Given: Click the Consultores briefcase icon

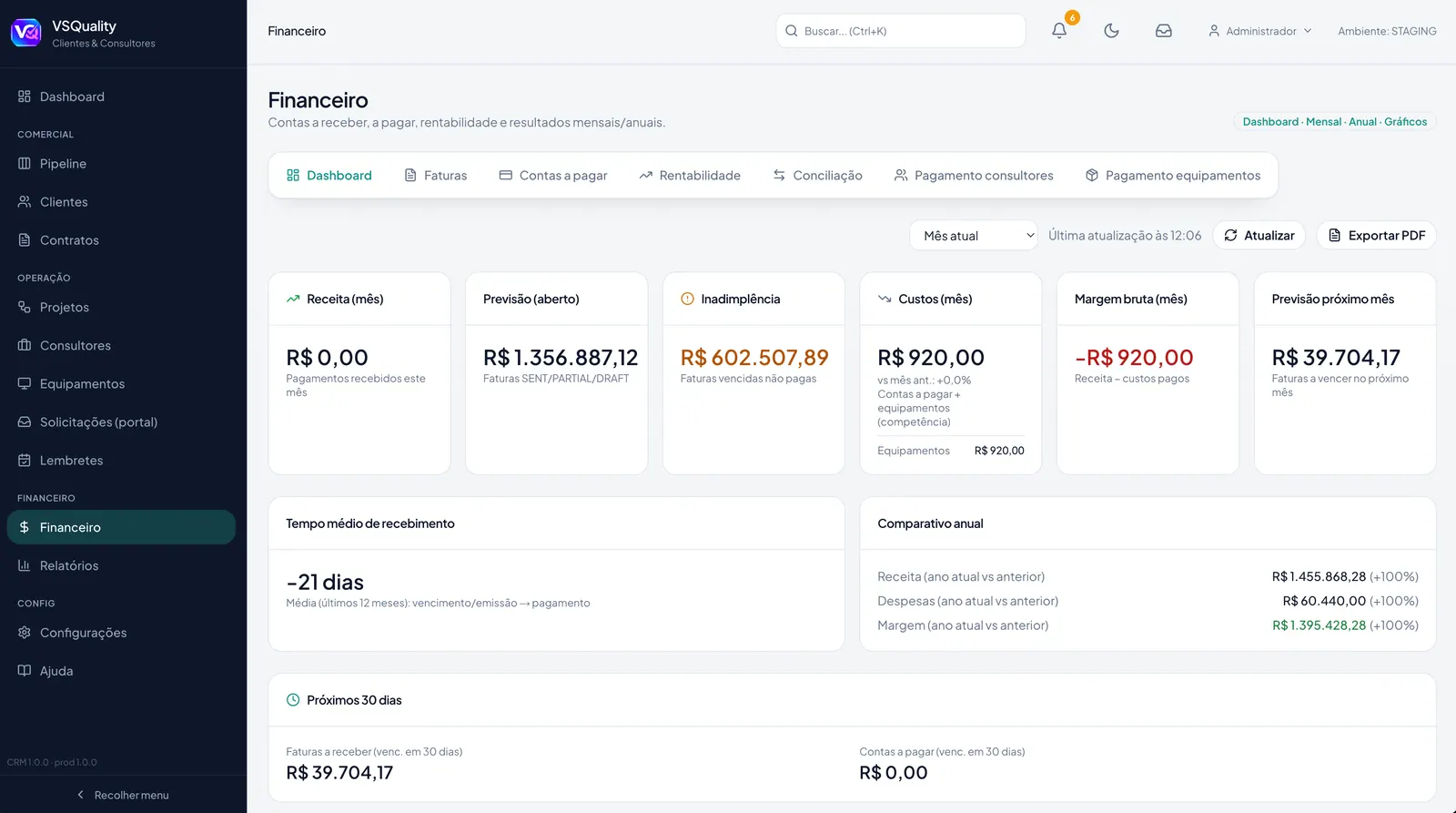Looking at the screenshot, I should [x=25, y=346].
